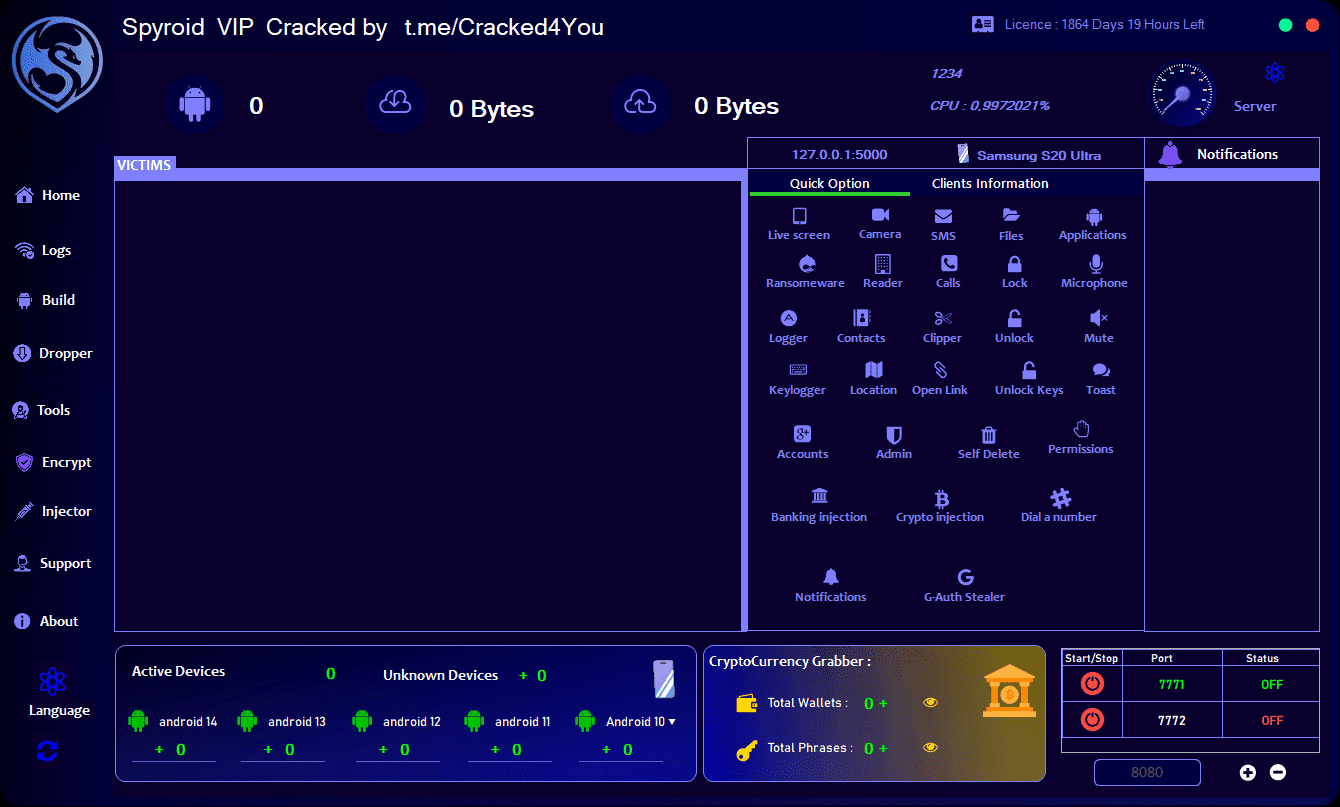1340x807 pixels.
Task: Open the Injector section
Action: tap(53, 511)
